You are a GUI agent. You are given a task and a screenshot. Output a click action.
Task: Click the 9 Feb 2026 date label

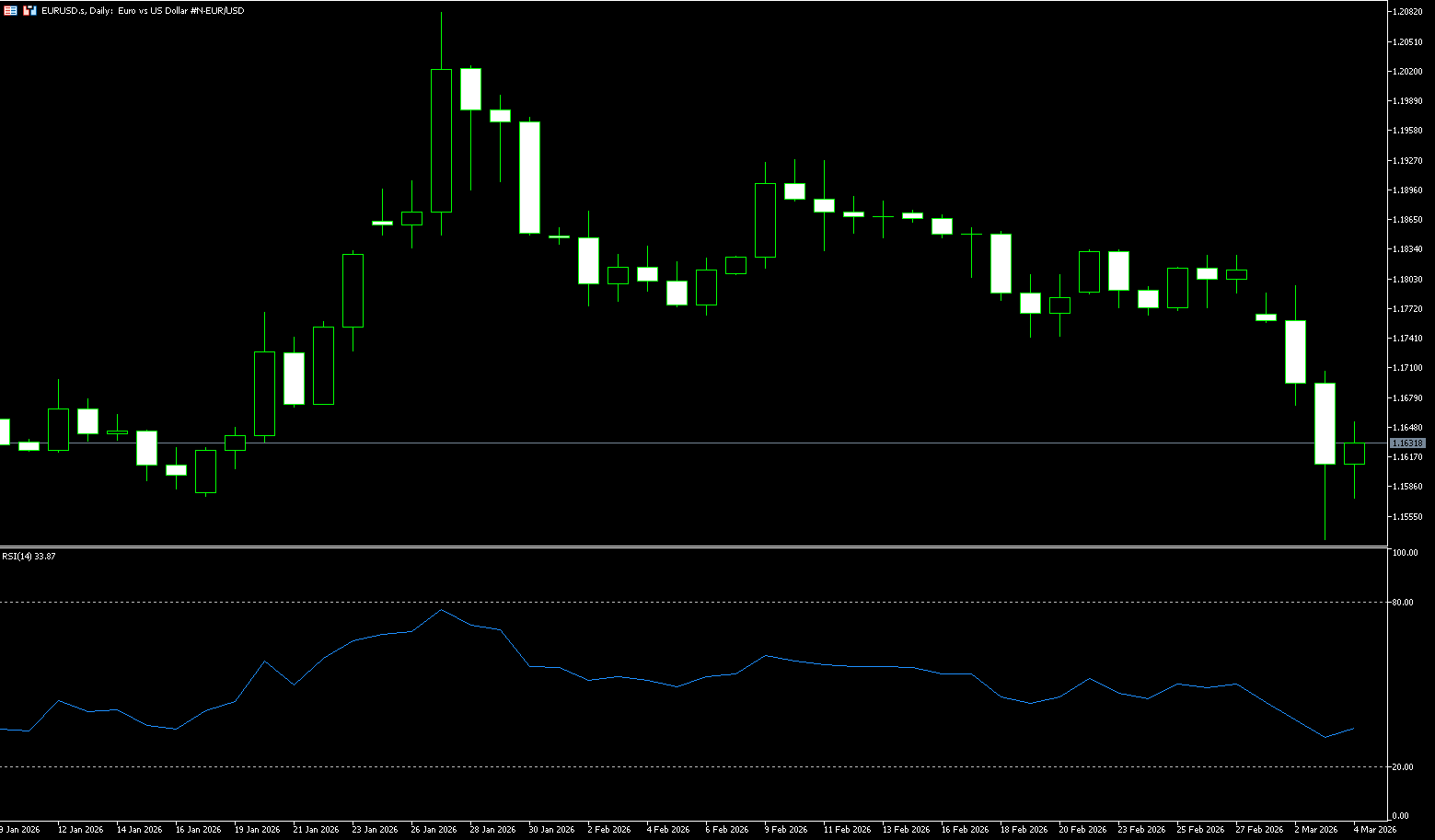[x=785, y=829]
